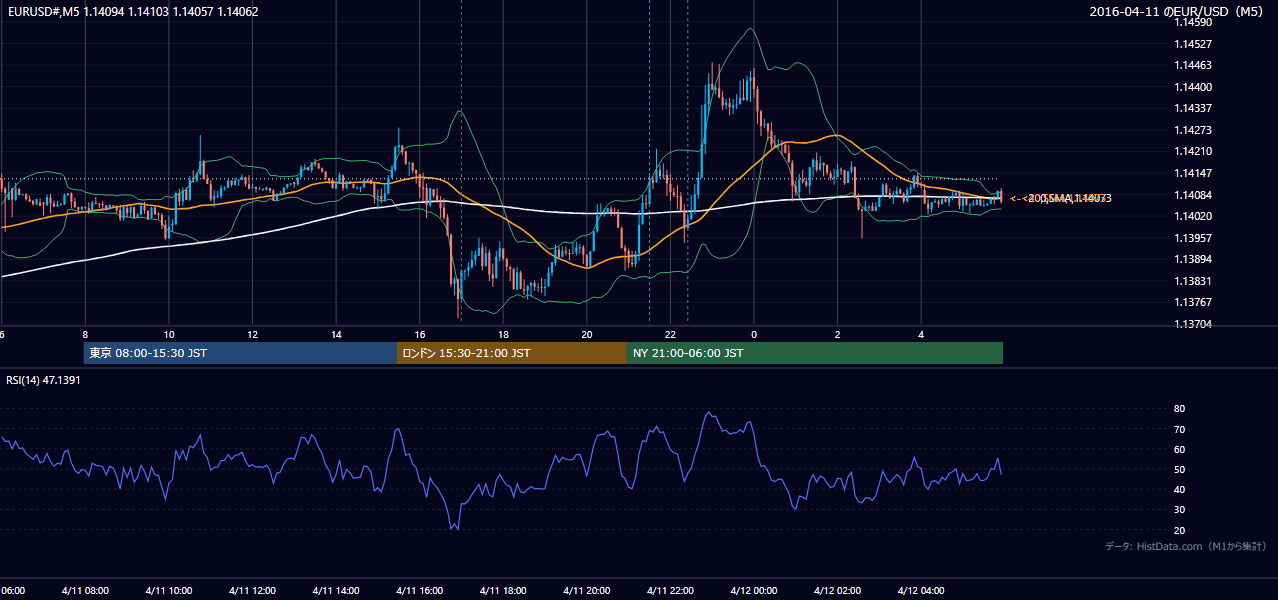Click hour label 12 under the price chart
Image resolution: width=1278 pixels, height=600 pixels.
click(252, 335)
